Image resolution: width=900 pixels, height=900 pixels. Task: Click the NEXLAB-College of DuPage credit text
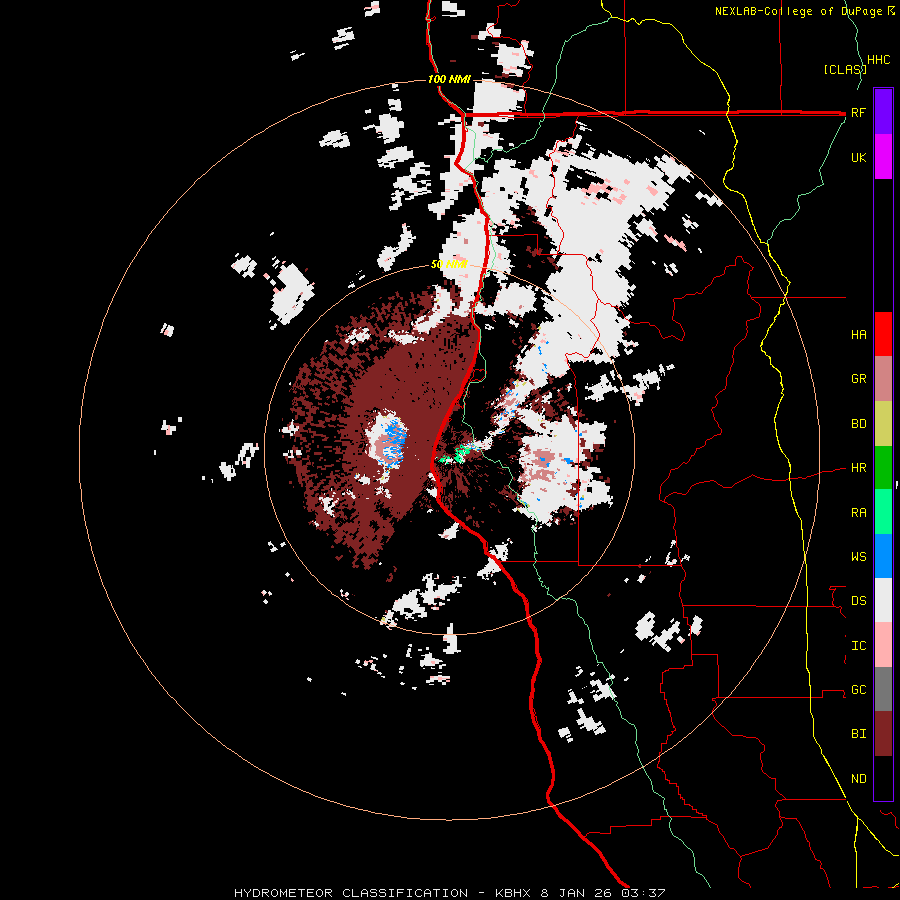(800, 11)
